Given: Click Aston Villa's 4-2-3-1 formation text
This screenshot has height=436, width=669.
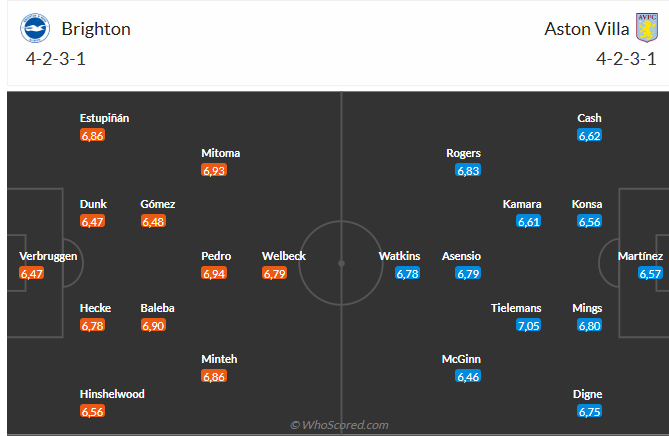Looking at the screenshot, I should tap(626, 59).
